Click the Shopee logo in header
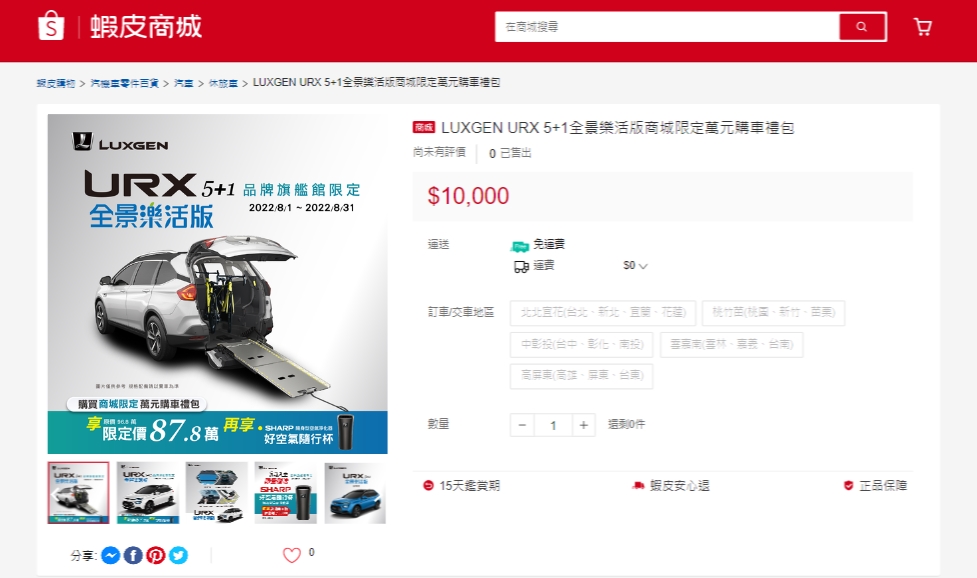Screen dimensions: 977x578 [50, 27]
